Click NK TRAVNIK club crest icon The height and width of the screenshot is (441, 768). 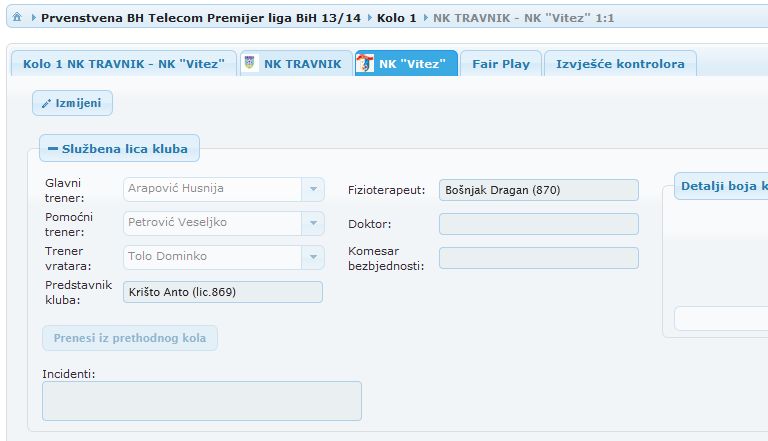pos(250,63)
